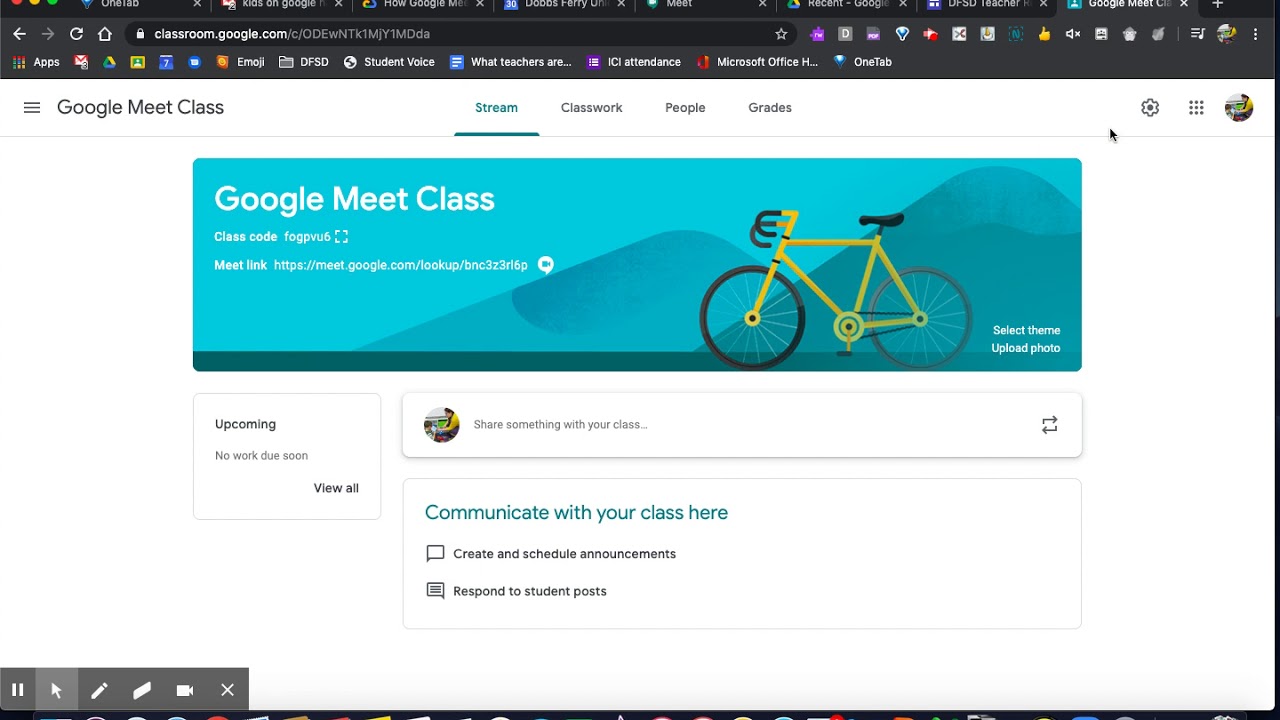The width and height of the screenshot is (1280, 720).
Task: Select the mouse pointer recording tool
Action: (x=56, y=690)
